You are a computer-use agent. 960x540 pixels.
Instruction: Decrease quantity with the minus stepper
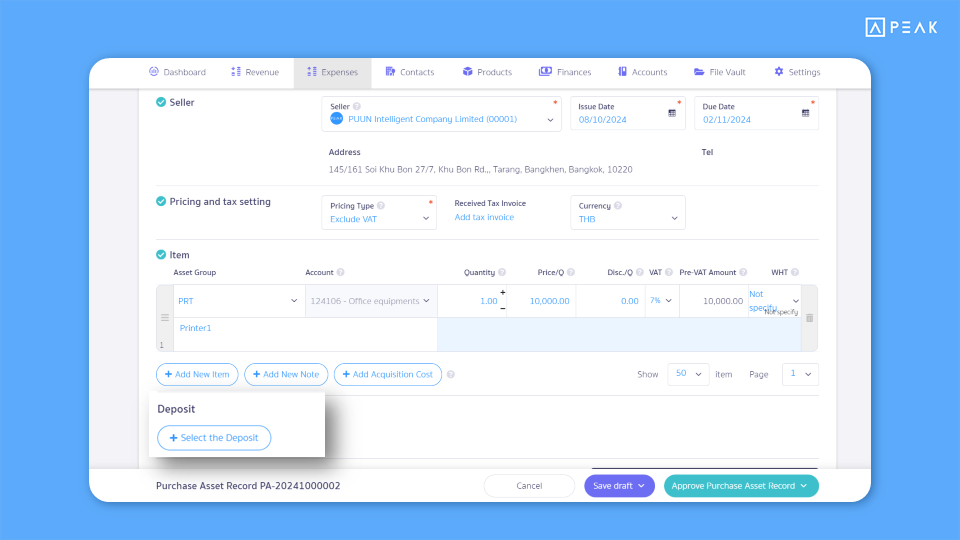tap(503, 308)
